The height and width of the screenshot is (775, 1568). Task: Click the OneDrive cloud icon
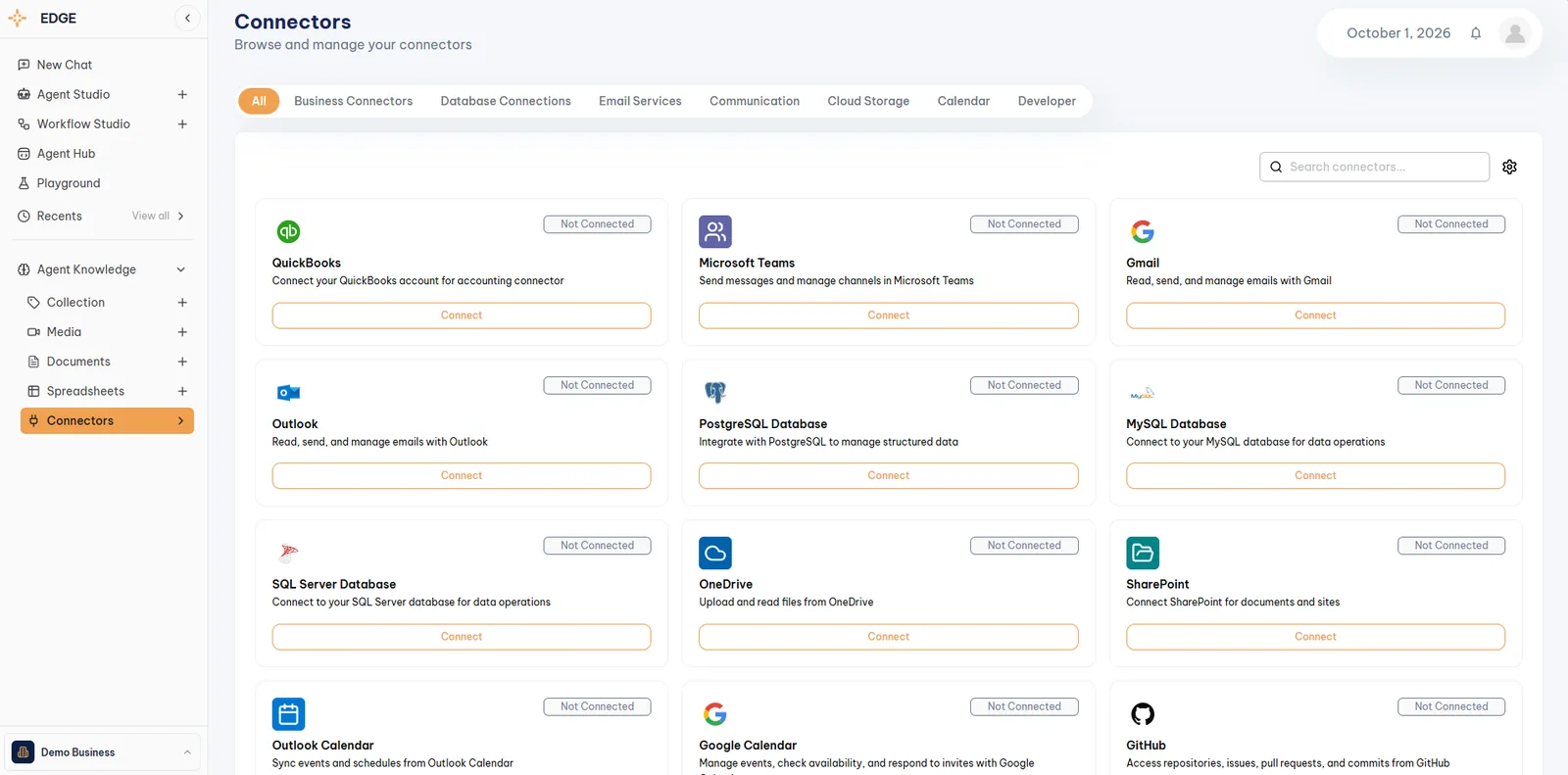click(715, 553)
